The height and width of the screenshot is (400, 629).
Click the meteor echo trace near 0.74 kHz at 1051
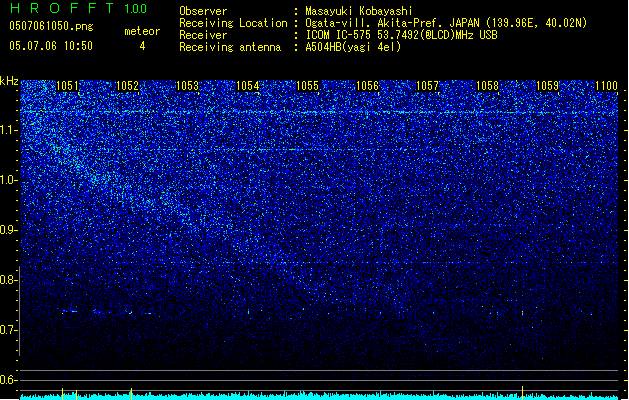pos(71,311)
